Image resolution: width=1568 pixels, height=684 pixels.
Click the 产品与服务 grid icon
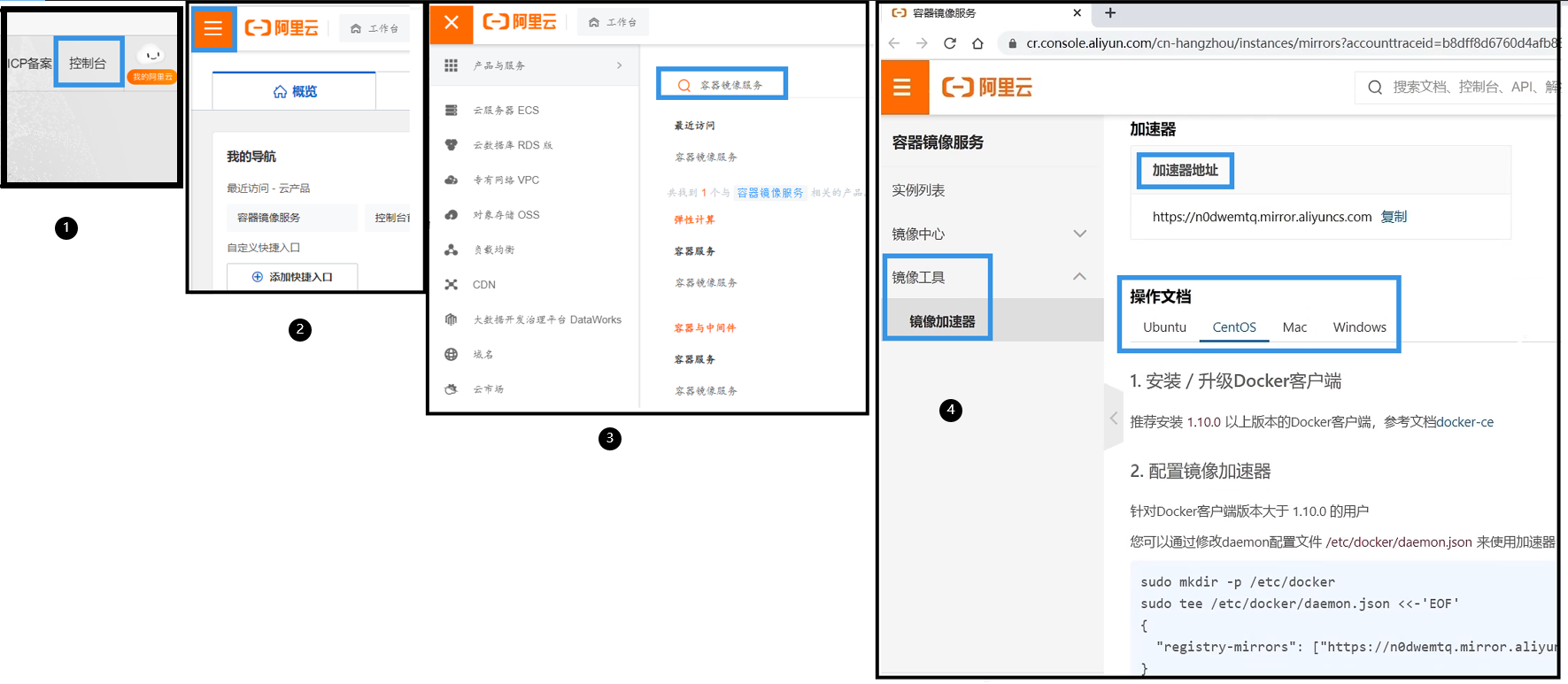coord(452,65)
